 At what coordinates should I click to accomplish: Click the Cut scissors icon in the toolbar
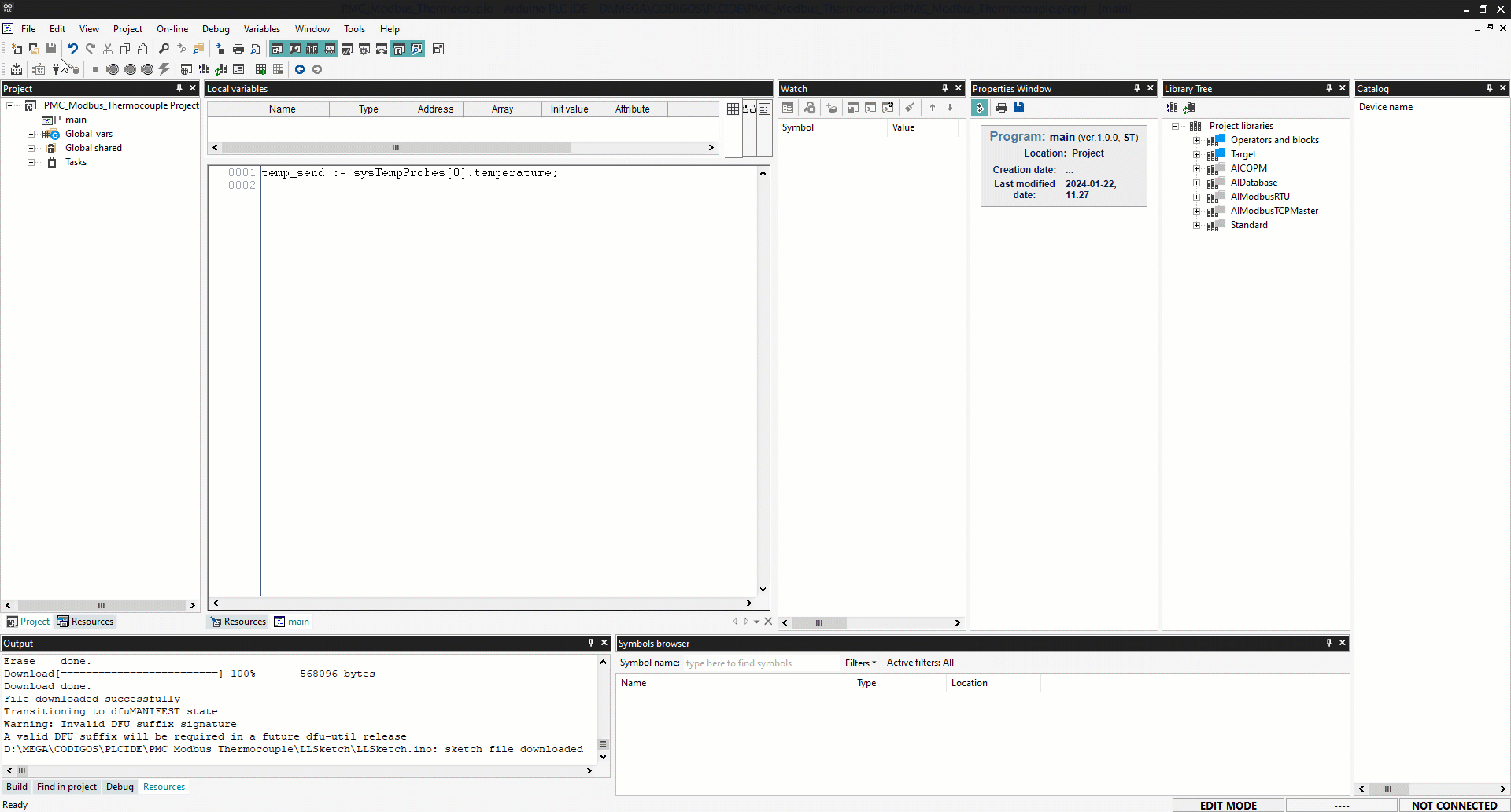pyautogui.click(x=108, y=49)
